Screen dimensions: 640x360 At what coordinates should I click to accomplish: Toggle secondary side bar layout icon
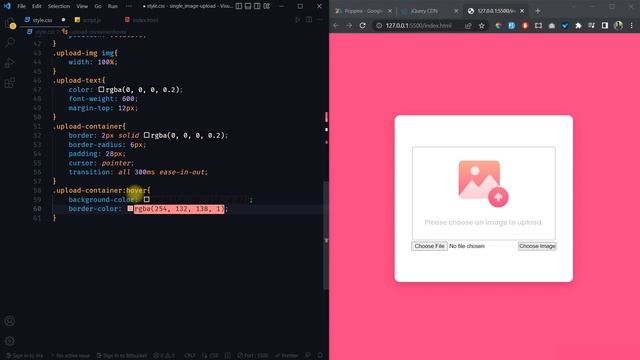(257, 6)
